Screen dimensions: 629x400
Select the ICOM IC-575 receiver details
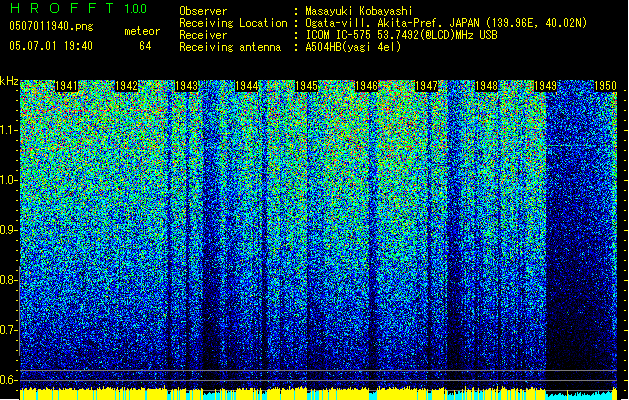point(401,35)
